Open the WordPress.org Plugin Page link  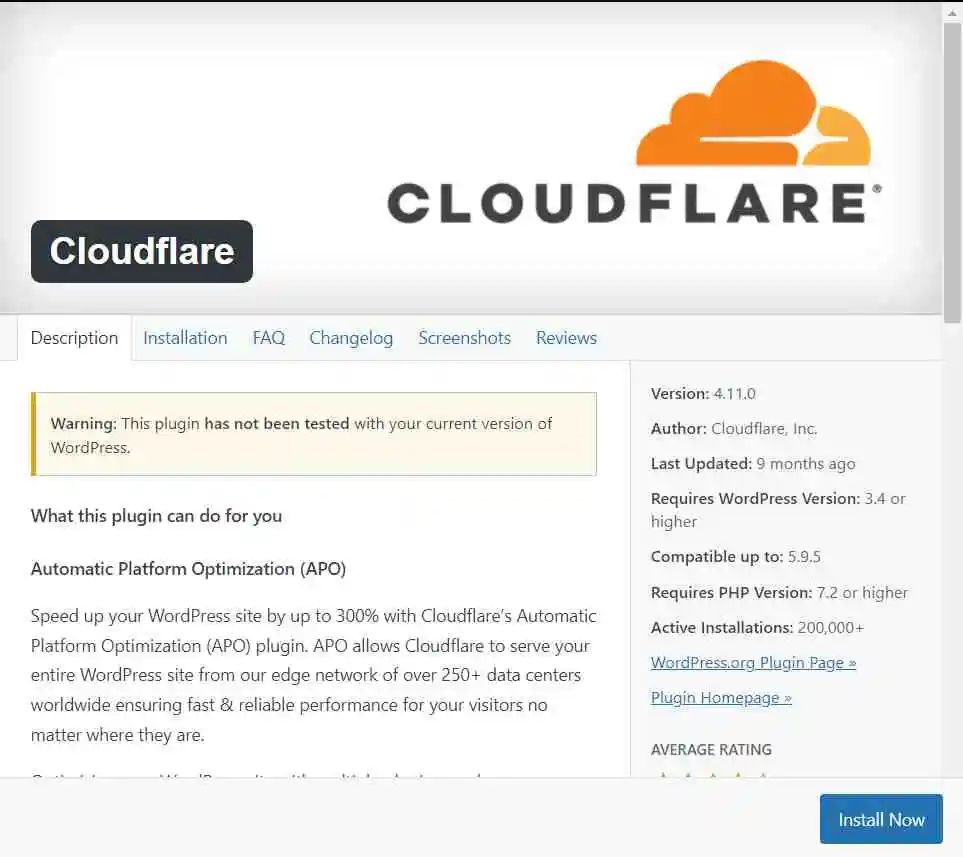pyautogui.click(x=754, y=663)
